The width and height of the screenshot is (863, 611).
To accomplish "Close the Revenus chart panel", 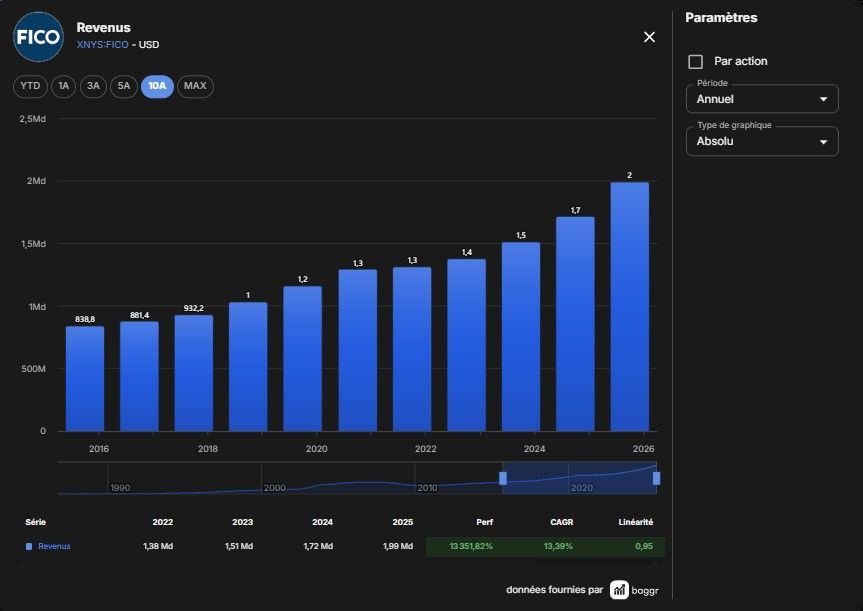I will (649, 37).
